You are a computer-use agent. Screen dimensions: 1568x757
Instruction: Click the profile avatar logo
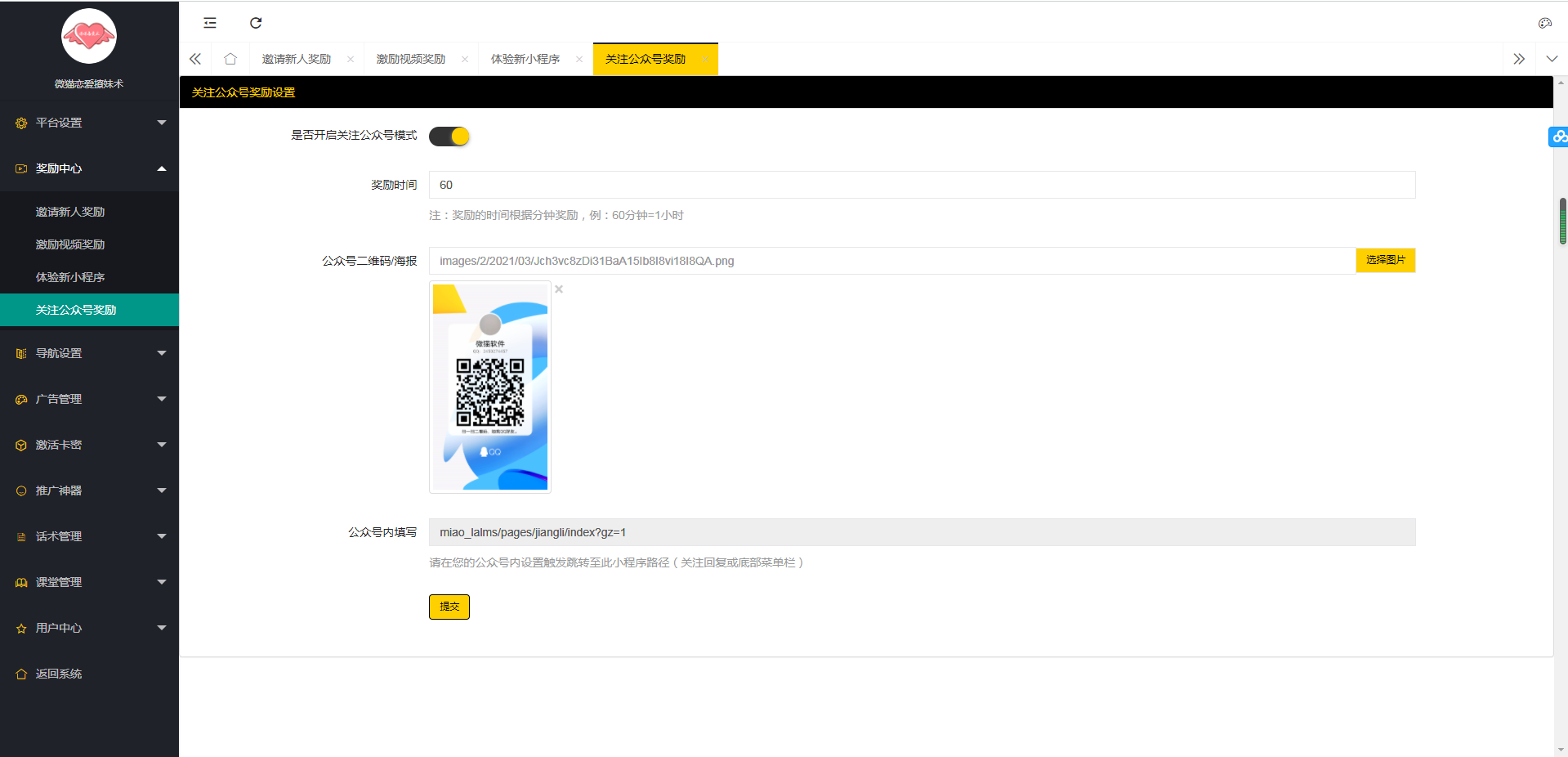point(89,36)
